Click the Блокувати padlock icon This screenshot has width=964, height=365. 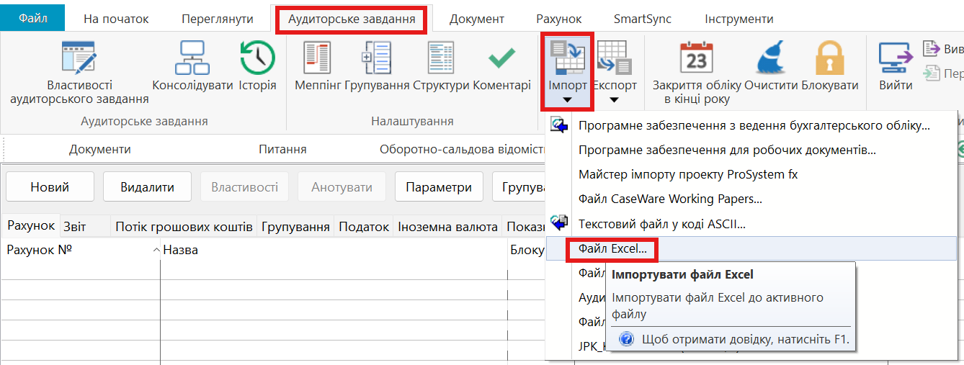[x=829, y=58]
